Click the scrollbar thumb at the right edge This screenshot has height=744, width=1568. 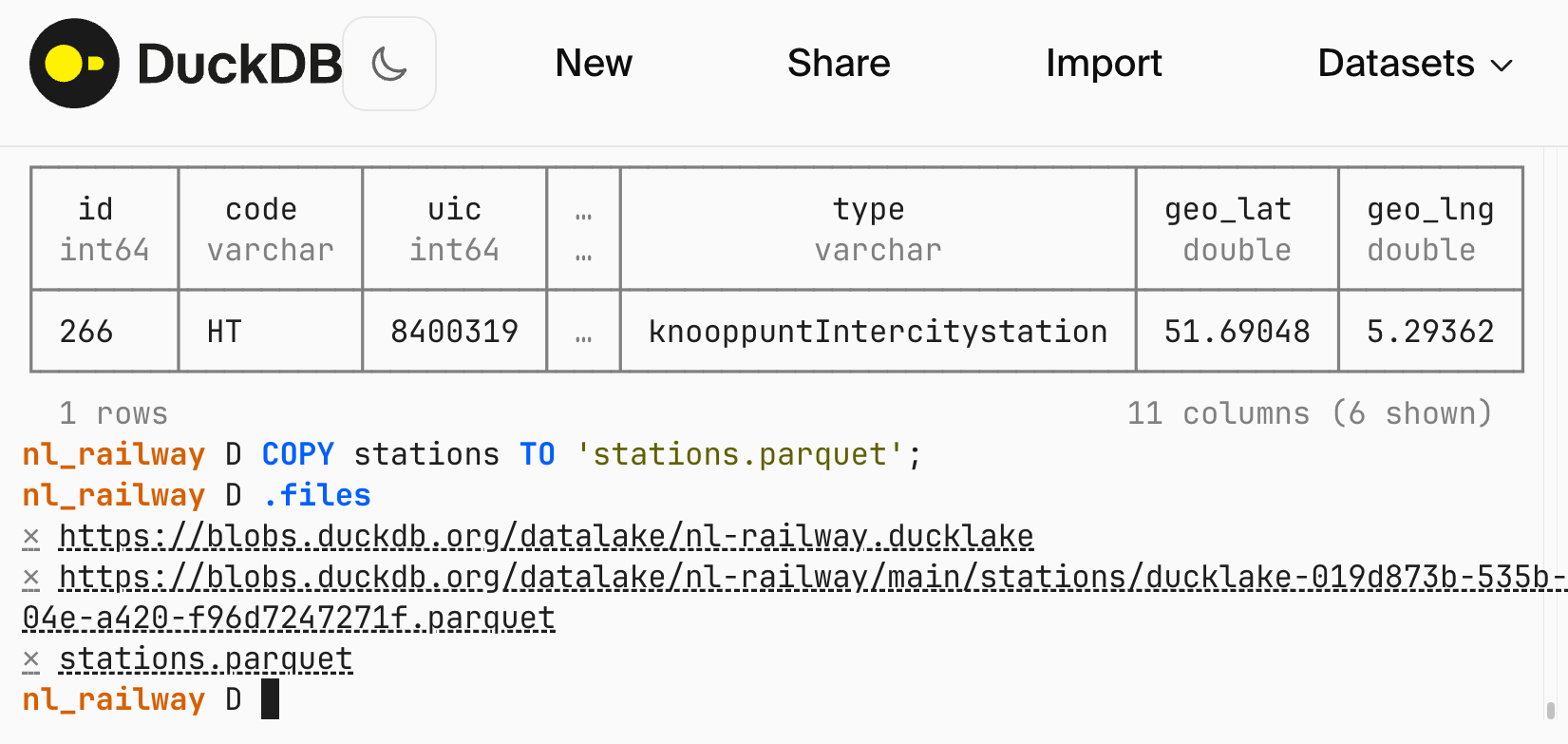pos(1550,711)
